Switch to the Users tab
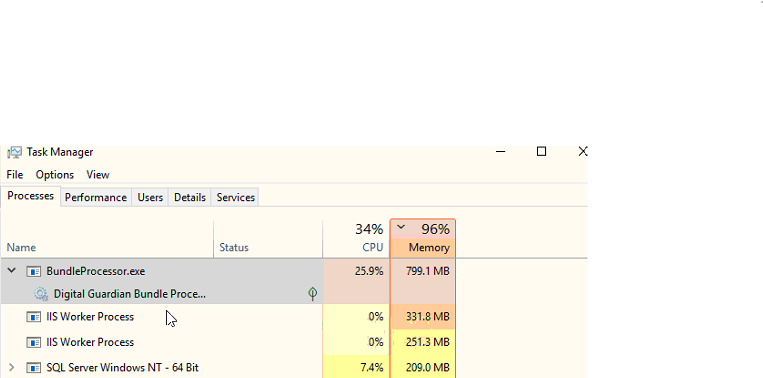763x378 pixels. 150,198
